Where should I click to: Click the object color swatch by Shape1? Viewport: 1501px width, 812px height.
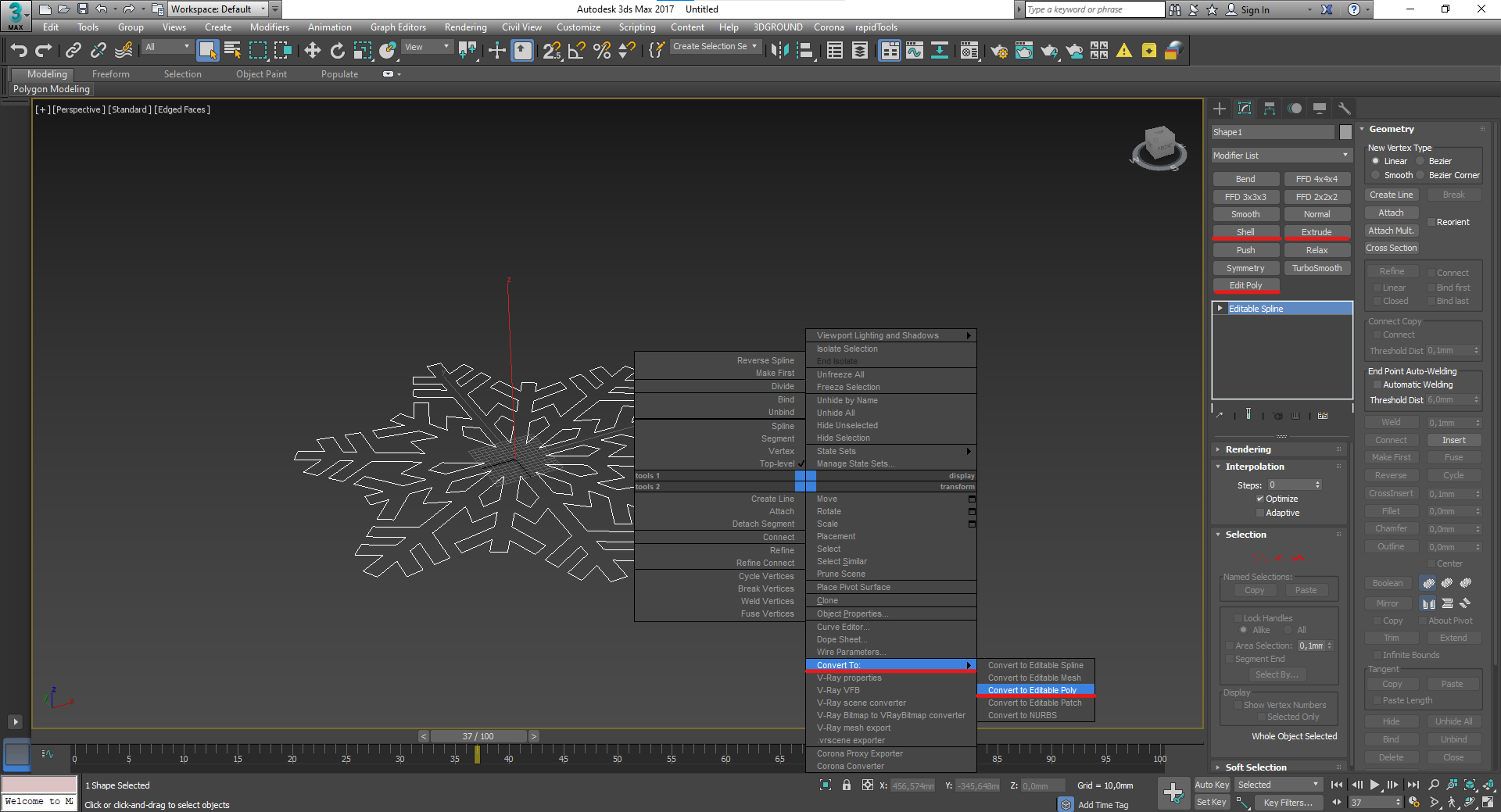(x=1345, y=132)
